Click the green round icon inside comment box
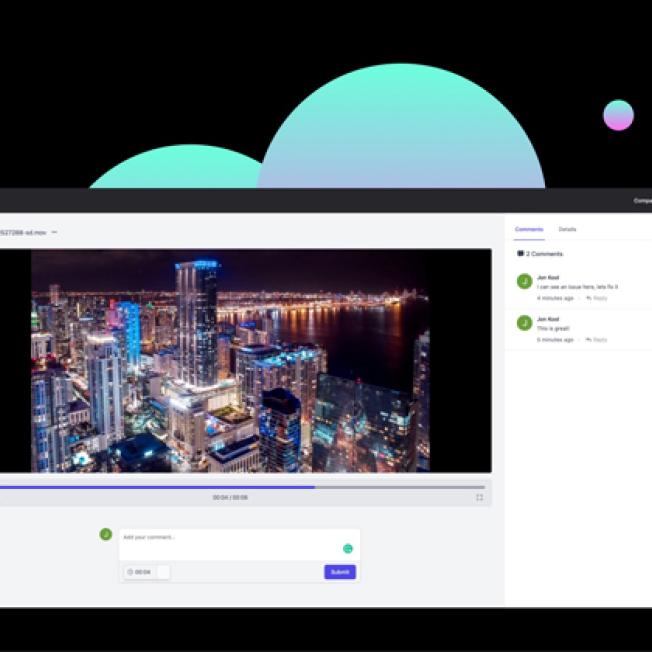Viewport: 652px width, 652px height. tap(348, 549)
